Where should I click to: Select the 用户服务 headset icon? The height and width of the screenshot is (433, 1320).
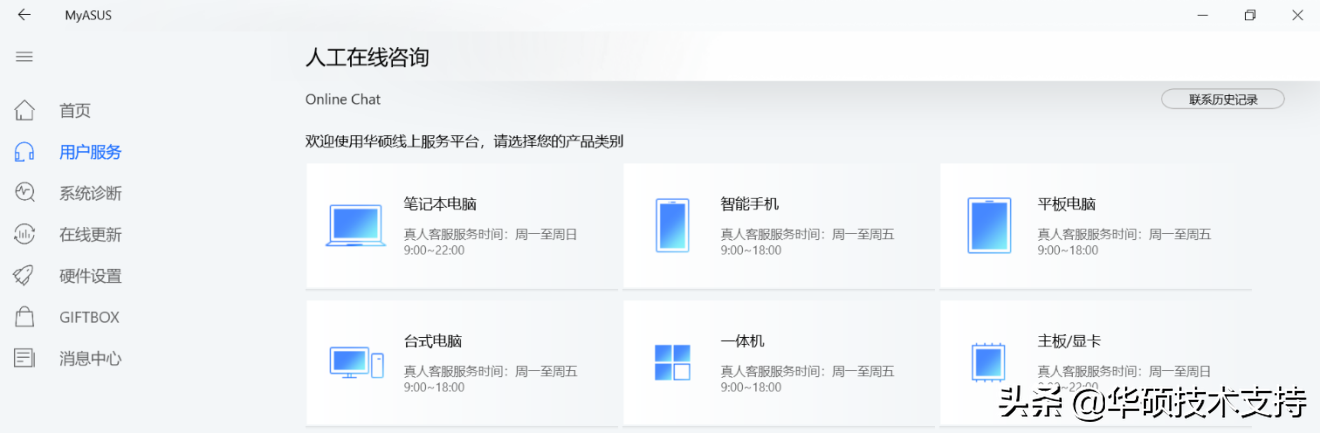coord(25,152)
